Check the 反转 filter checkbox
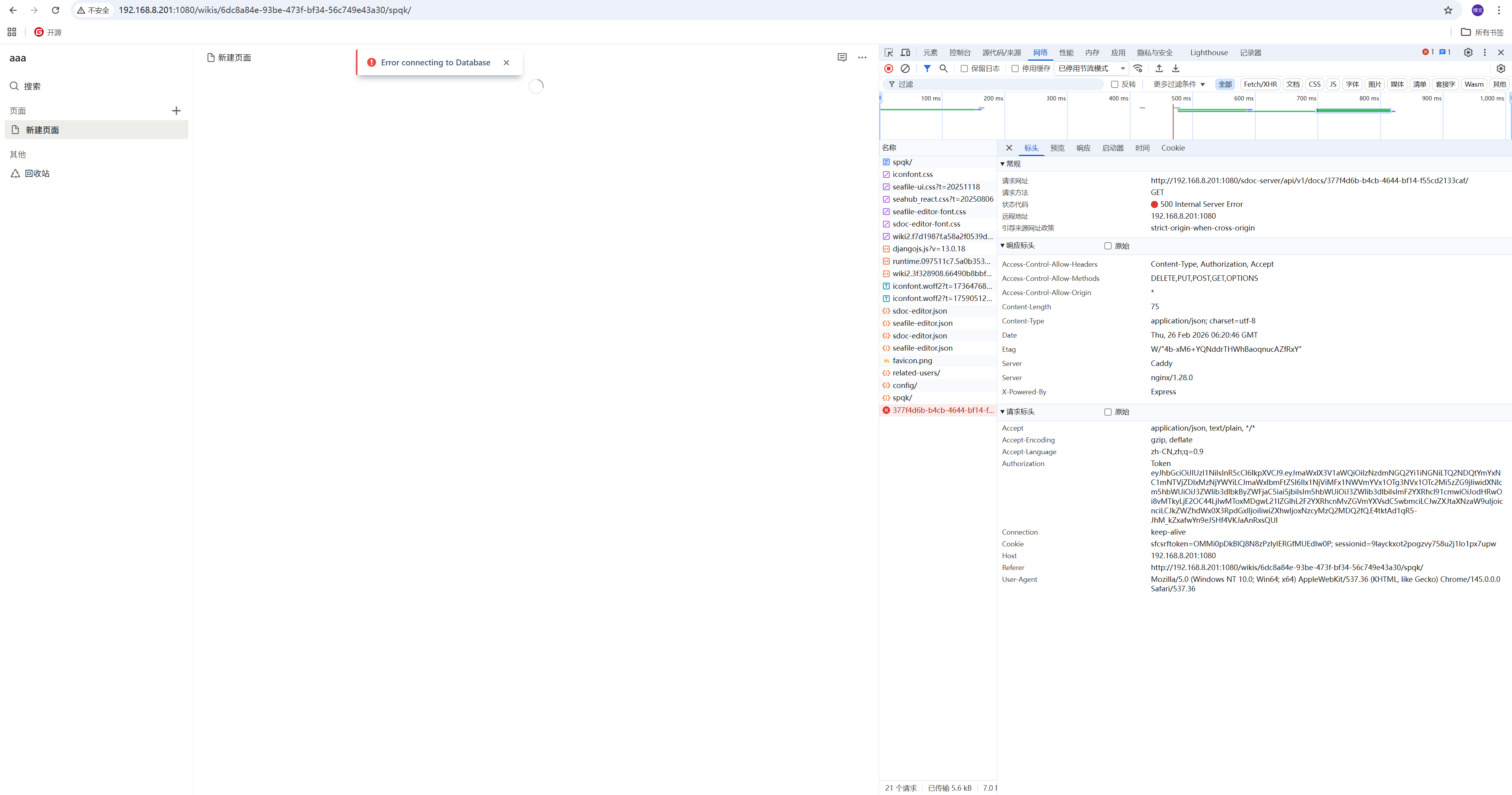The height and width of the screenshot is (795, 1512). tap(1114, 85)
